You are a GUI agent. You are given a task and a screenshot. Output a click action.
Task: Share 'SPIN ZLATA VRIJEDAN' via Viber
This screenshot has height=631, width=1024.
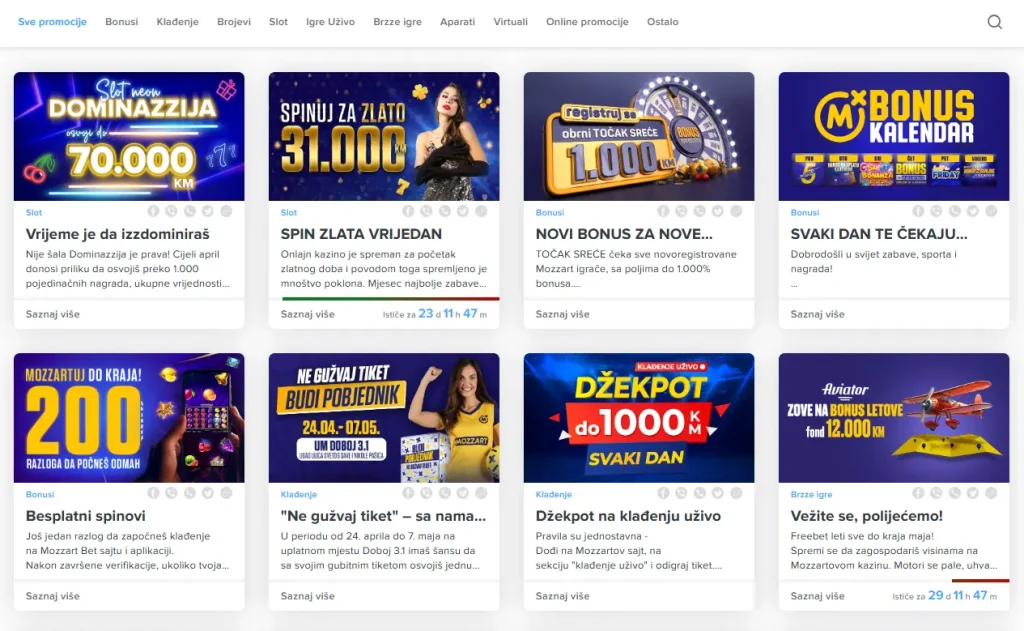426,211
